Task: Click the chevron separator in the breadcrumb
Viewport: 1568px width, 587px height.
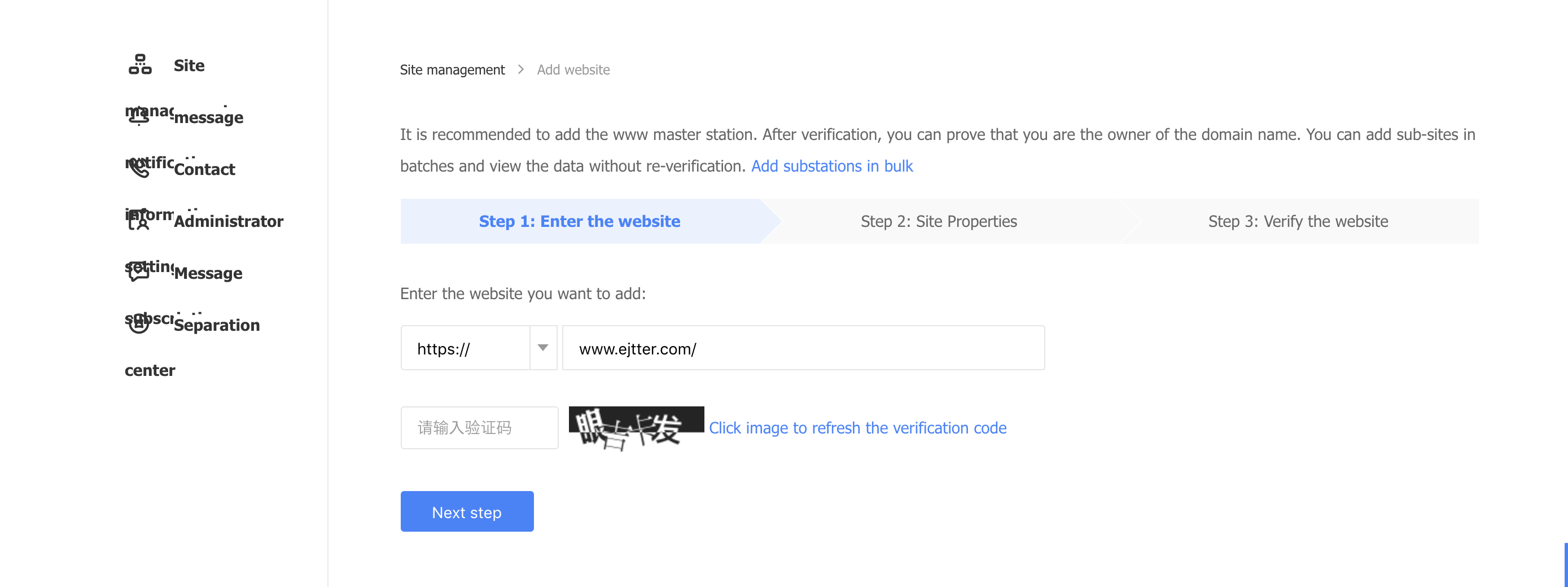Action: pyautogui.click(x=521, y=69)
